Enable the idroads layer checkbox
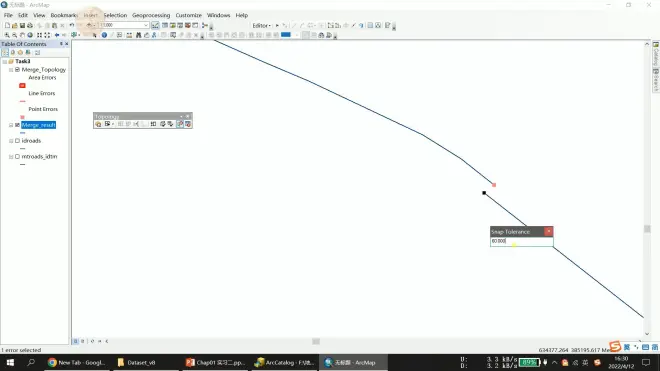The image size is (660, 371). click(17, 141)
